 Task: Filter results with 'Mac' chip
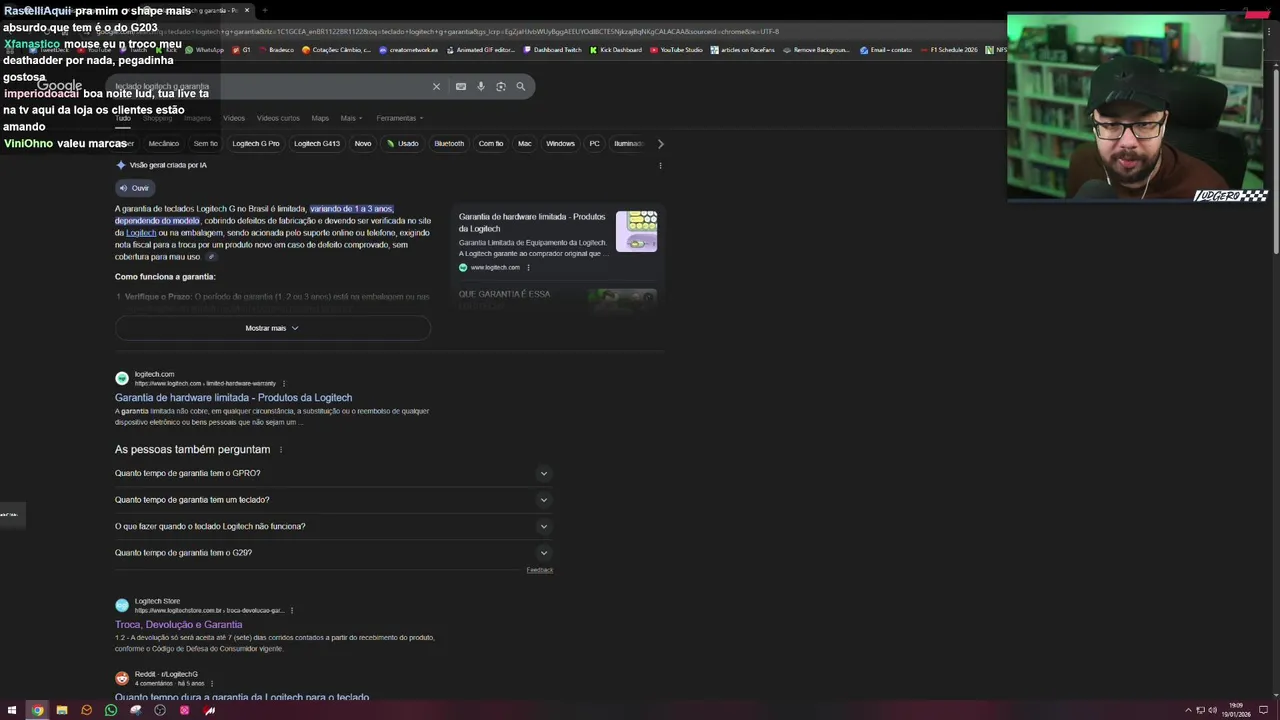pyautogui.click(x=525, y=143)
